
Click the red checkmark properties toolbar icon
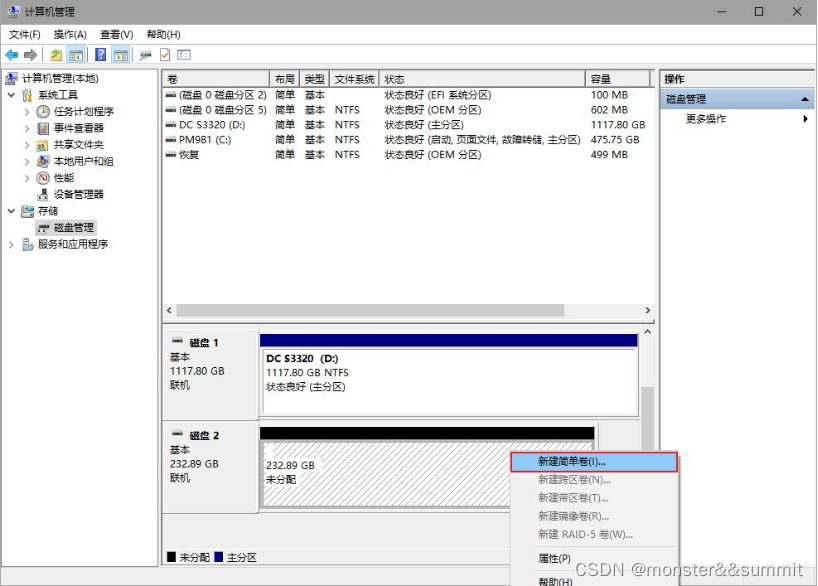pos(165,55)
